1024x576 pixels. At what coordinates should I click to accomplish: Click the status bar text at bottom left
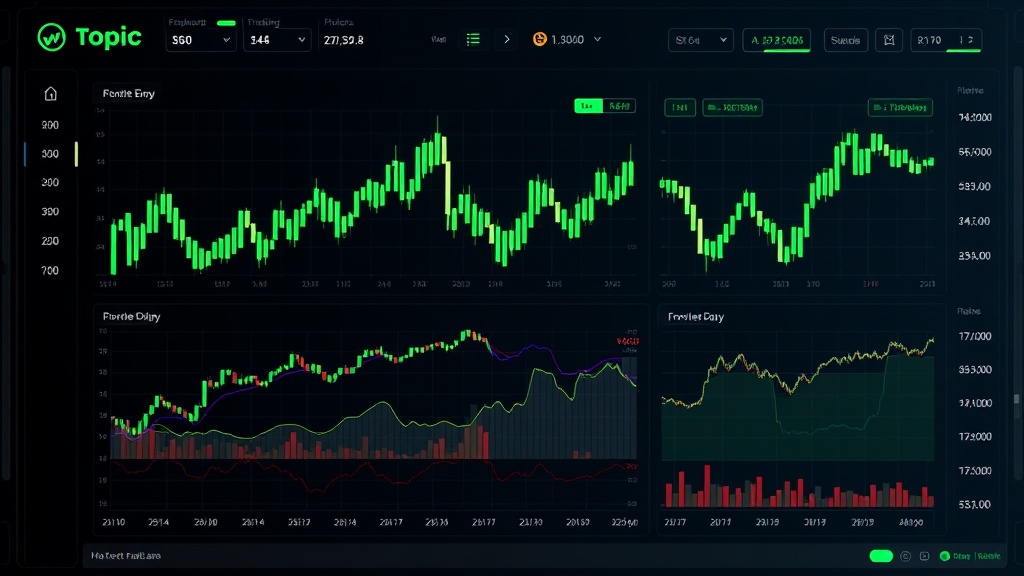coord(125,556)
